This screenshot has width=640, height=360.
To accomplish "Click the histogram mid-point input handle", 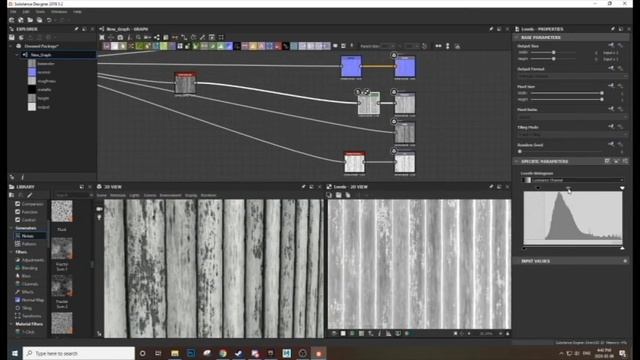I will [568, 188].
